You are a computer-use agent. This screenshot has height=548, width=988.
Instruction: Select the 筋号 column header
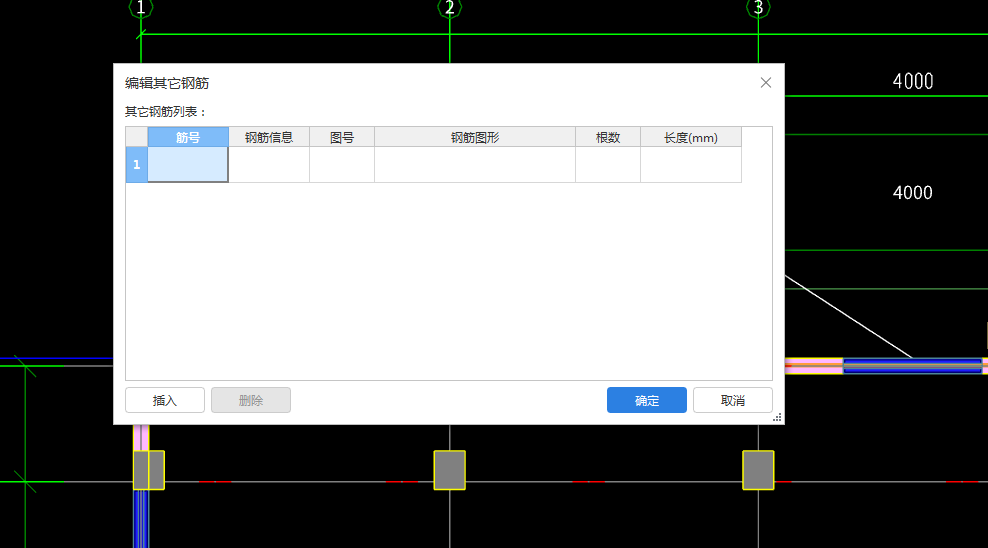click(188, 137)
